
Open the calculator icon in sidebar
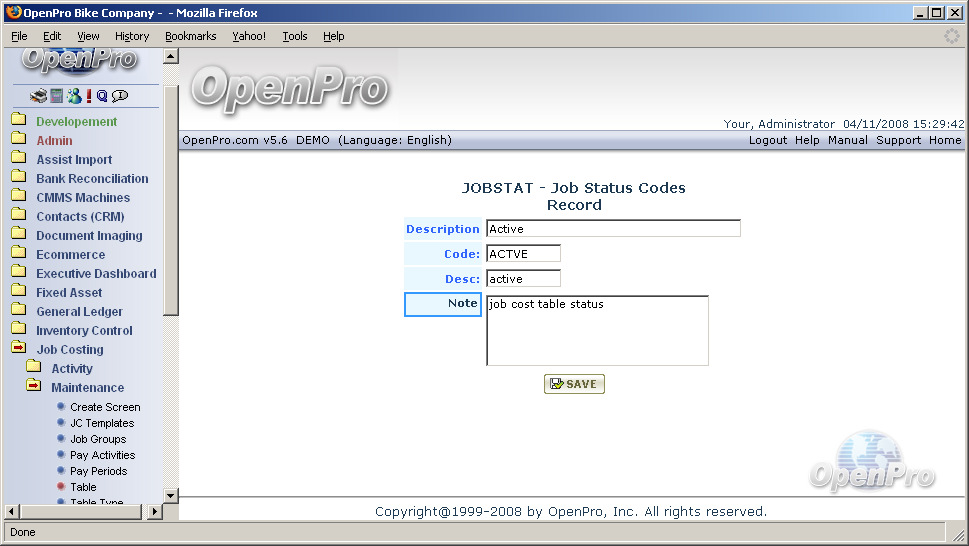pos(57,96)
